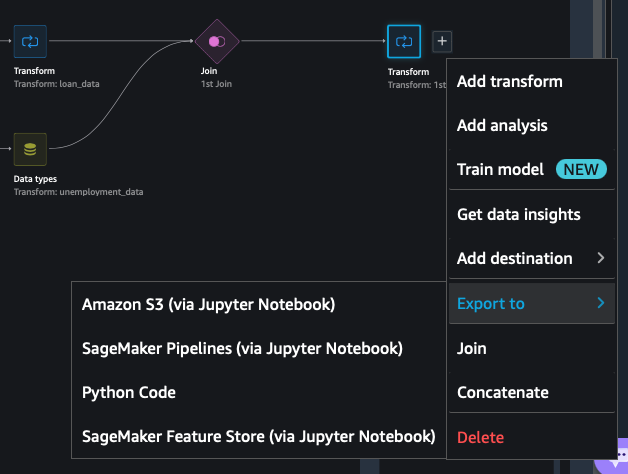Select Add analysis menu option
This screenshot has width=628, height=474.
pyautogui.click(x=502, y=126)
